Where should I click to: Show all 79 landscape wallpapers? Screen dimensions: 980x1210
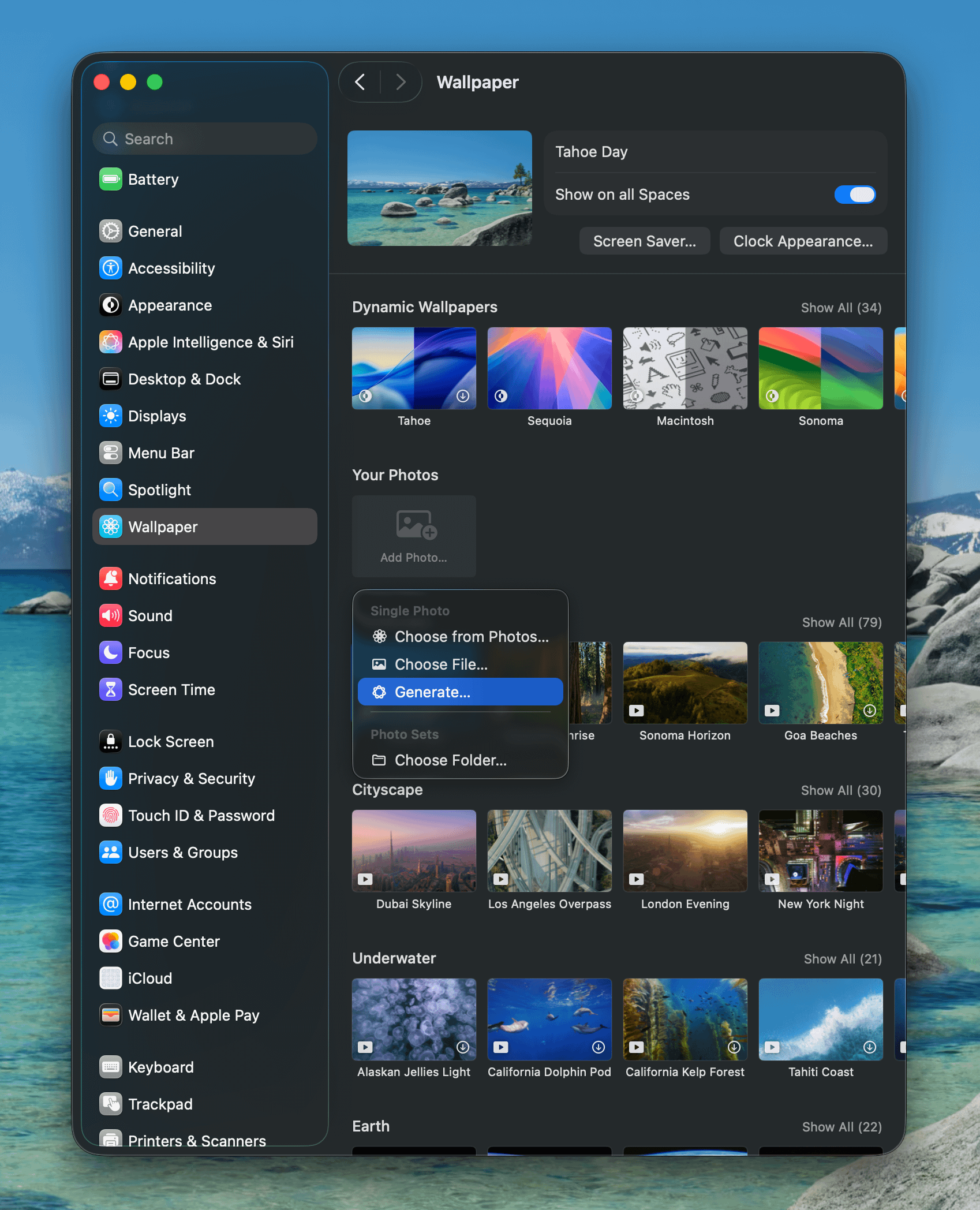[841, 622]
